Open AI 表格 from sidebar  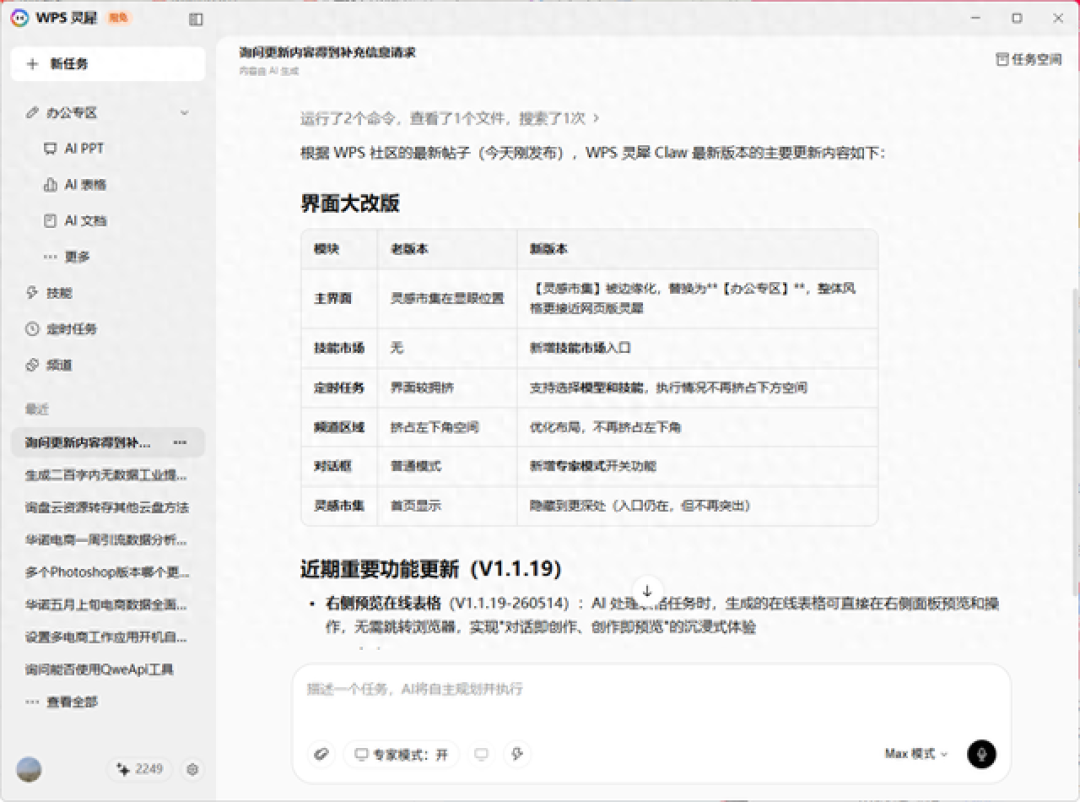pos(85,185)
